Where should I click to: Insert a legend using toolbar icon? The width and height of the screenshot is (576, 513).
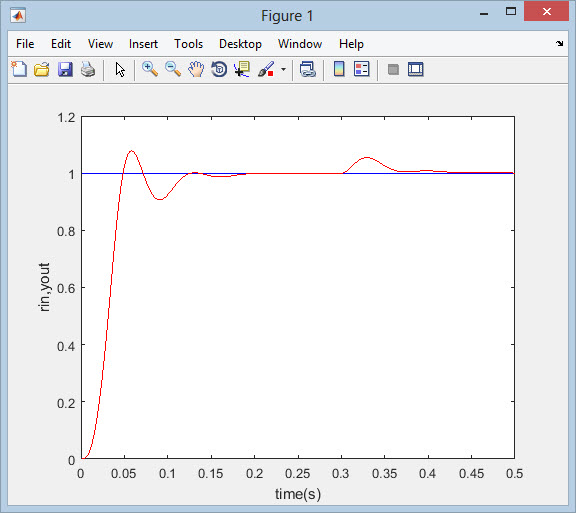click(x=361, y=69)
